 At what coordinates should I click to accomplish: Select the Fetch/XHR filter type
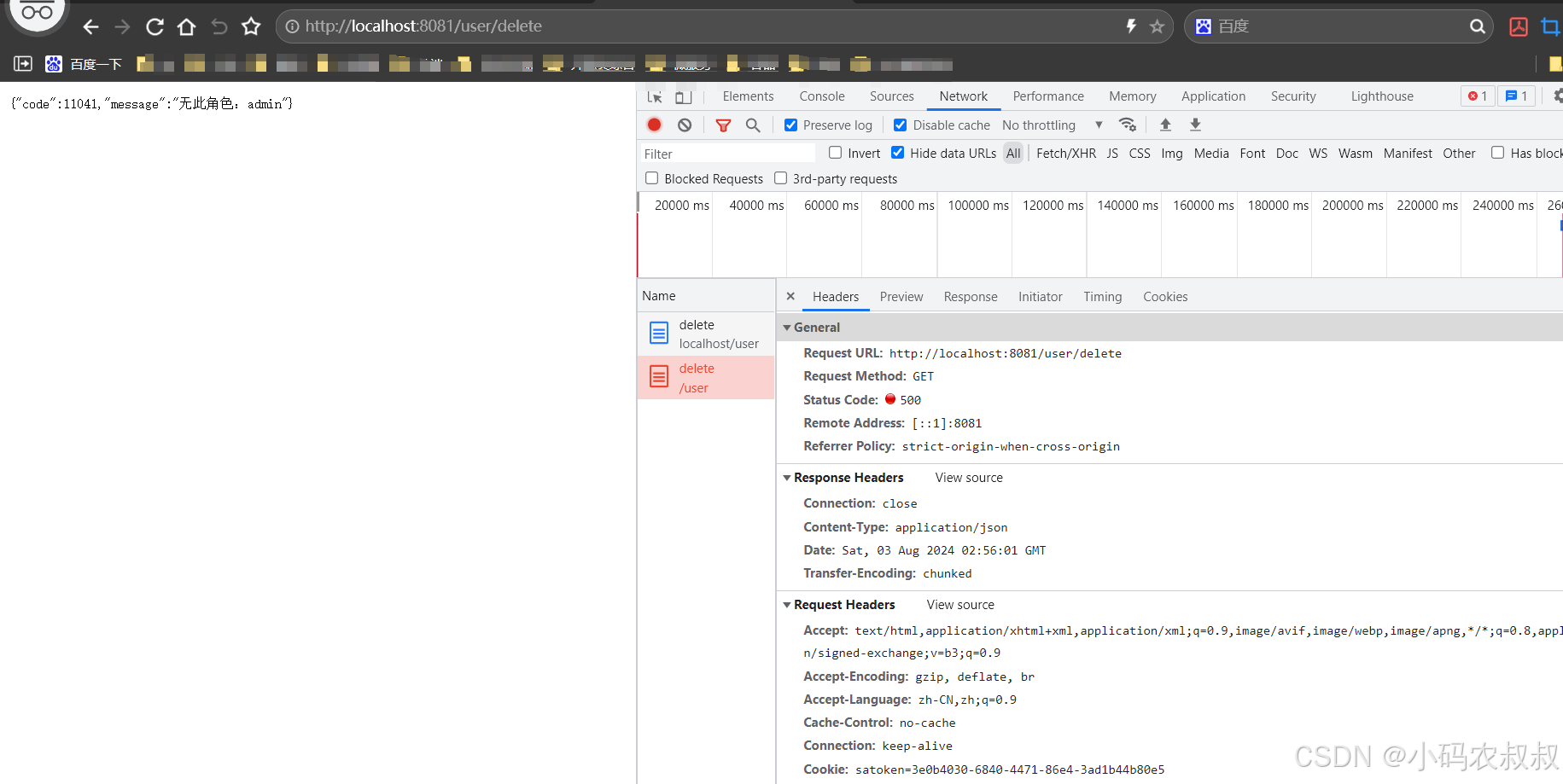click(1065, 154)
